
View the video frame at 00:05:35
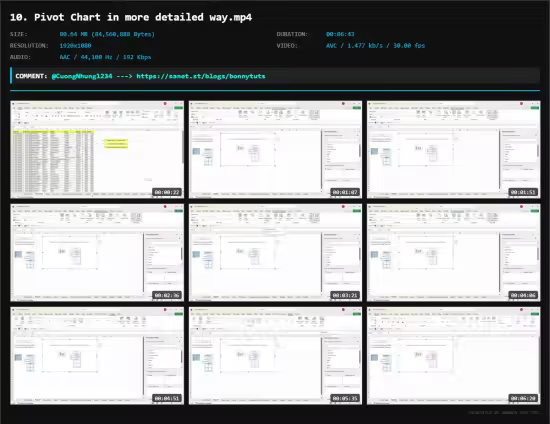275,356
